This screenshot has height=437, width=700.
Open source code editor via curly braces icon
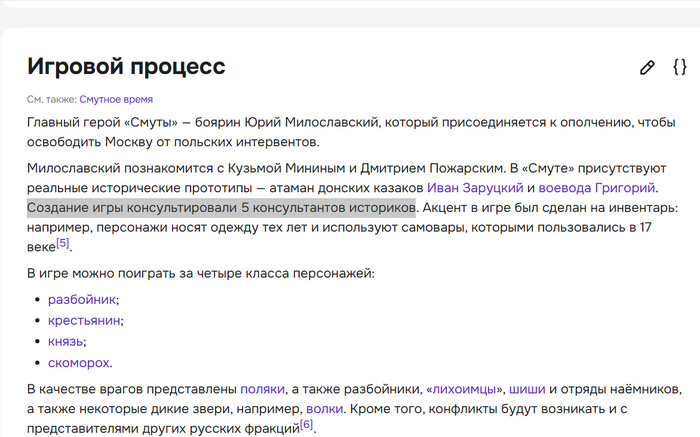point(679,68)
